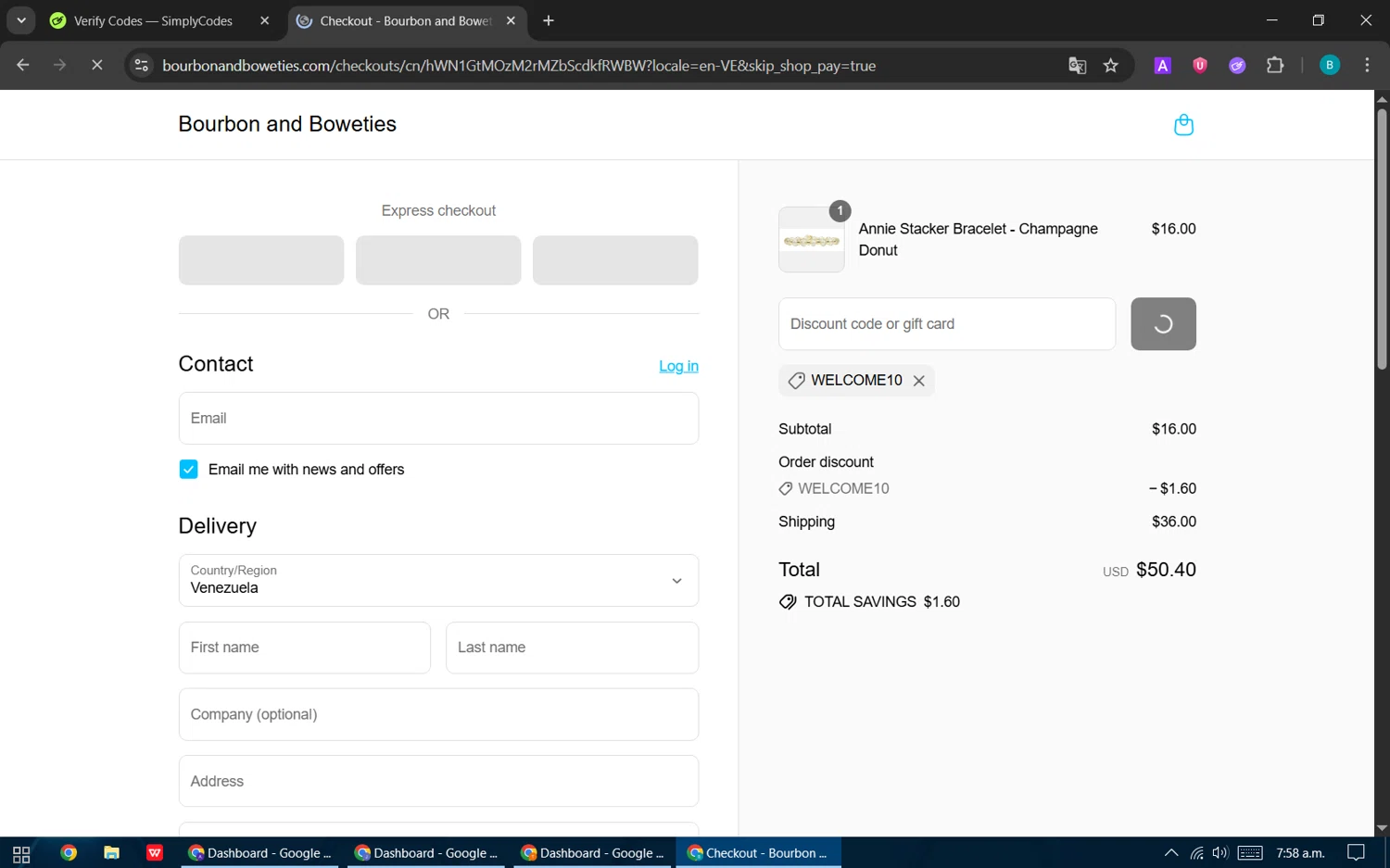Click the third express checkout button

tap(615, 260)
